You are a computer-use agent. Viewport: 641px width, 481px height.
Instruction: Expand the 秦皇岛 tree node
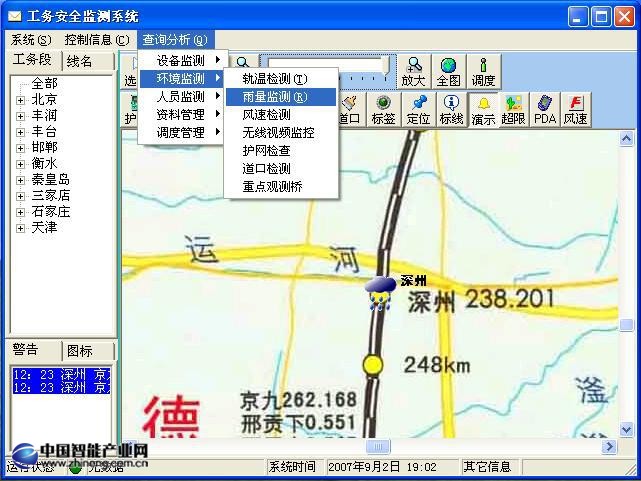(x=21, y=180)
